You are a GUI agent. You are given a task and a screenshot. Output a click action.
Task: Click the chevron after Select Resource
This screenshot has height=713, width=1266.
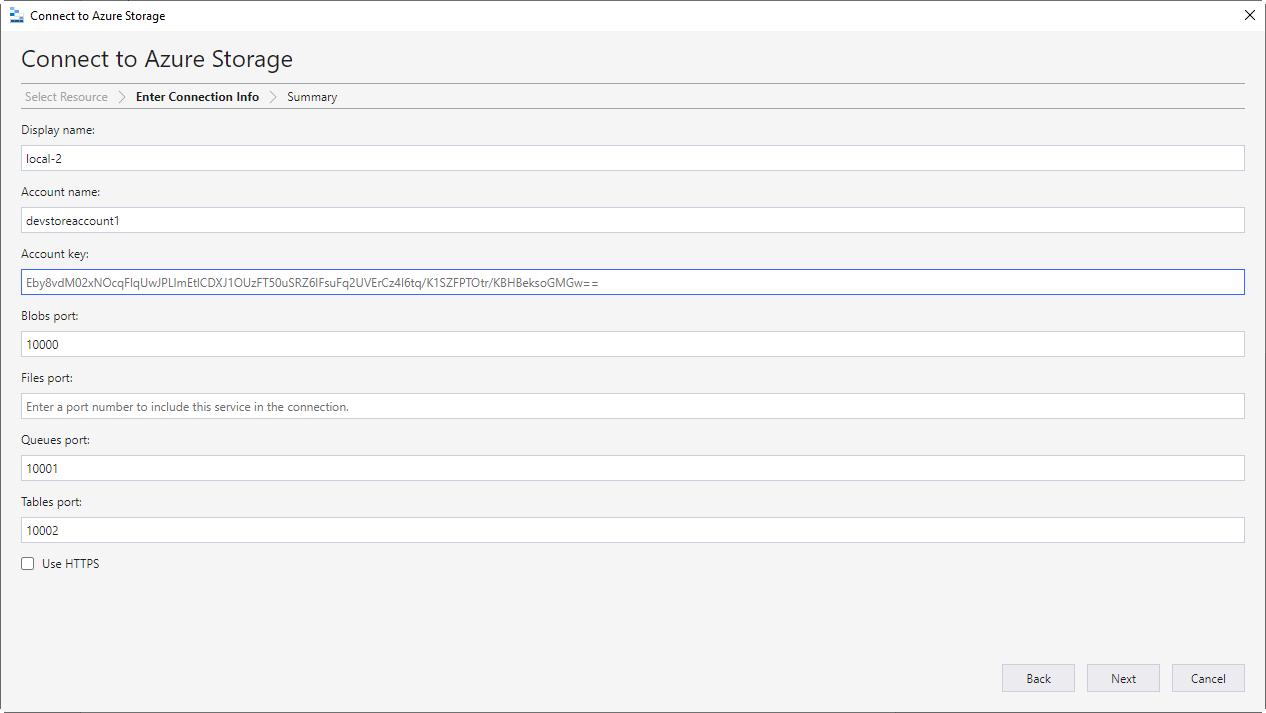122,97
